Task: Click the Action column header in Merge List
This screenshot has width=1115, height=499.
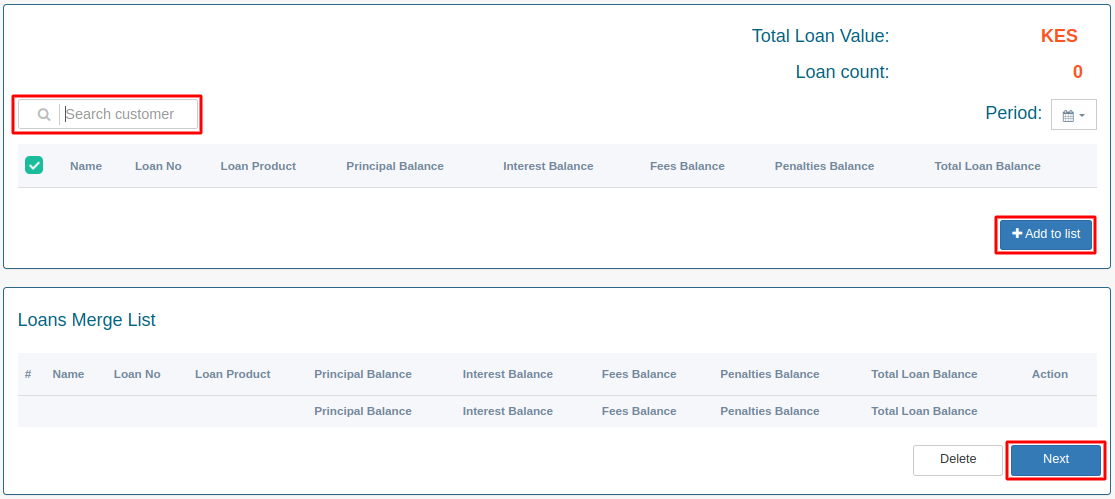Action: click(1049, 374)
